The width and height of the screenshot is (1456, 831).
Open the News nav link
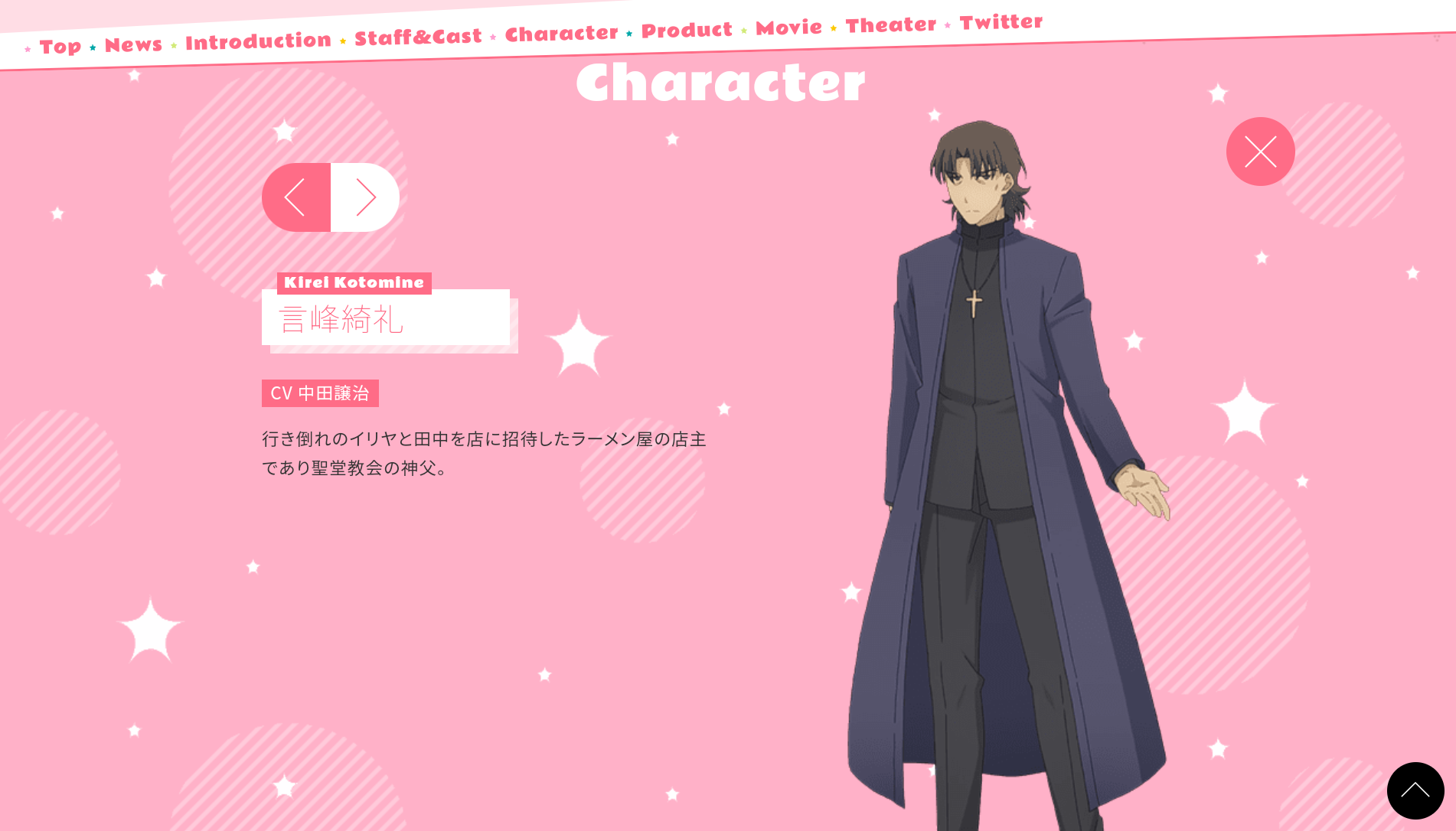click(x=133, y=44)
